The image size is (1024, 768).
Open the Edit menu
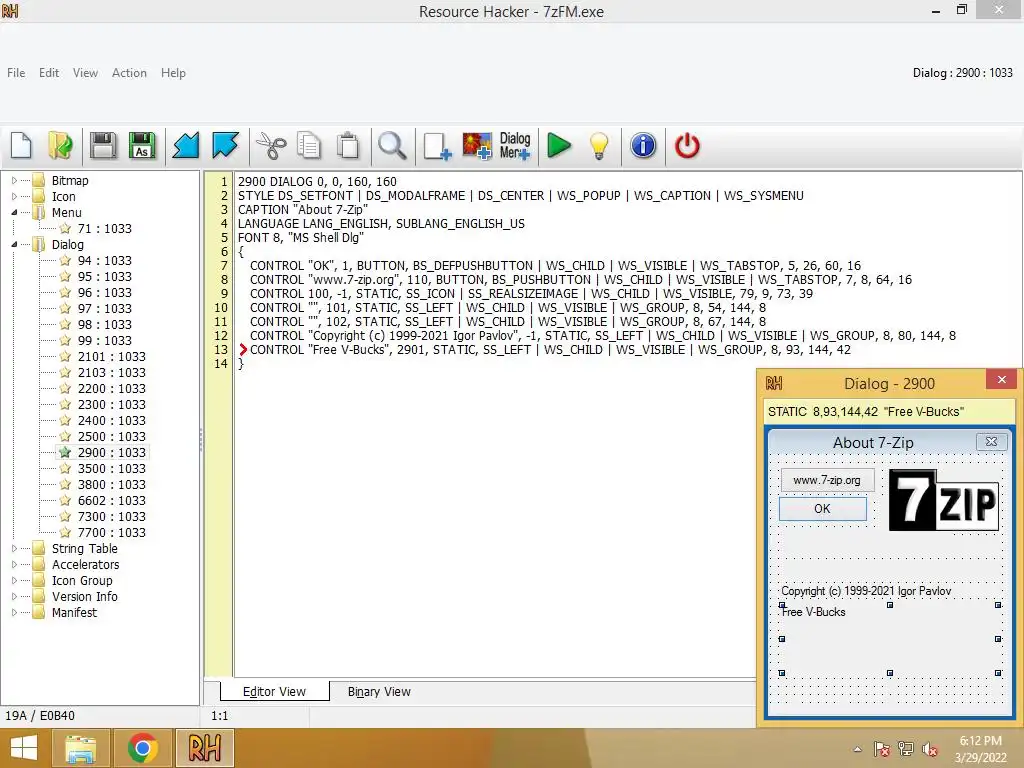[x=49, y=72]
